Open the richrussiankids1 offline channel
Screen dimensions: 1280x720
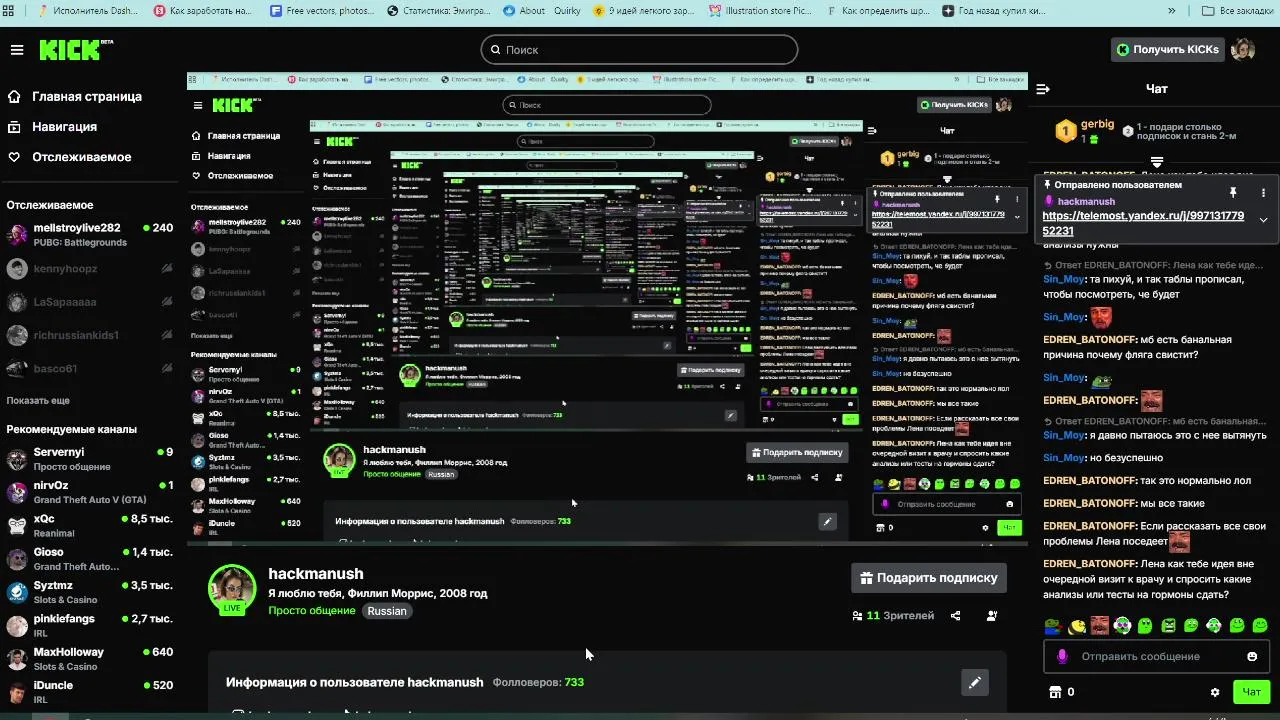tap(90, 335)
